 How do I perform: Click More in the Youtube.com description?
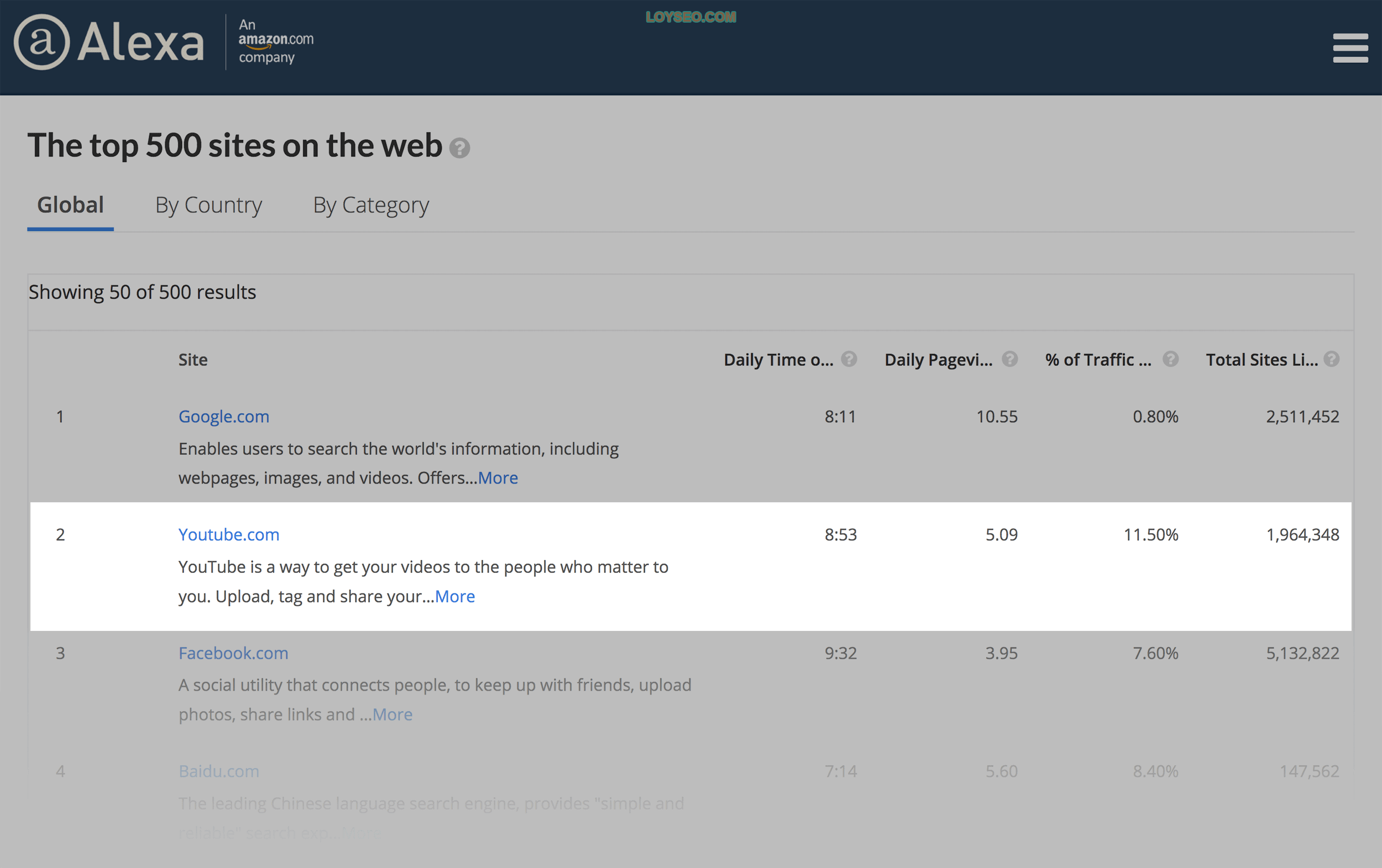tap(455, 597)
